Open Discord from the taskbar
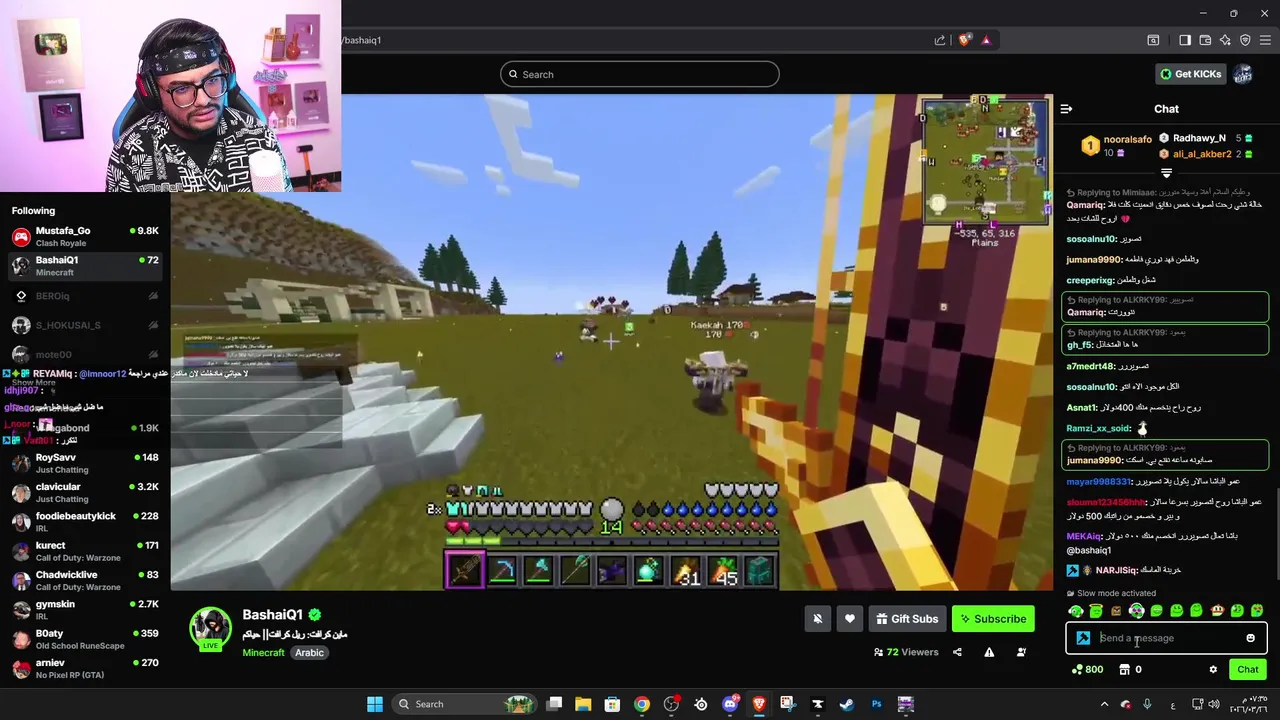Screen dimensions: 1280x720 click(x=730, y=704)
